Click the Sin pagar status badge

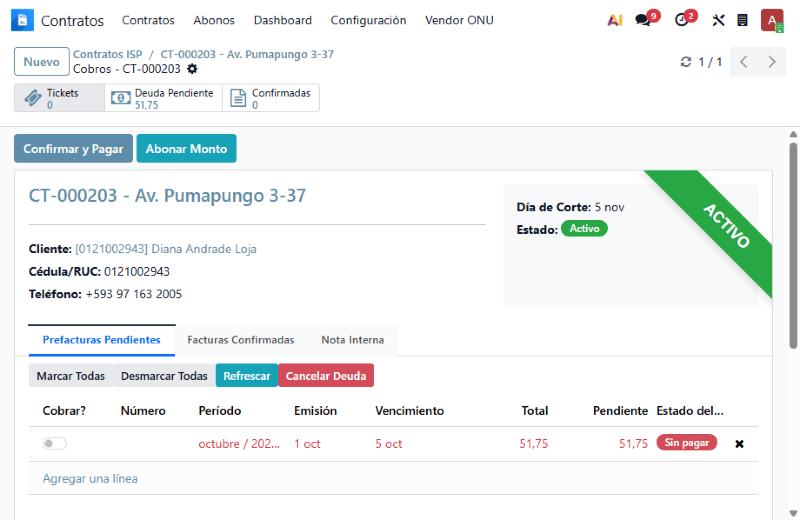pyautogui.click(x=687, y=442)
